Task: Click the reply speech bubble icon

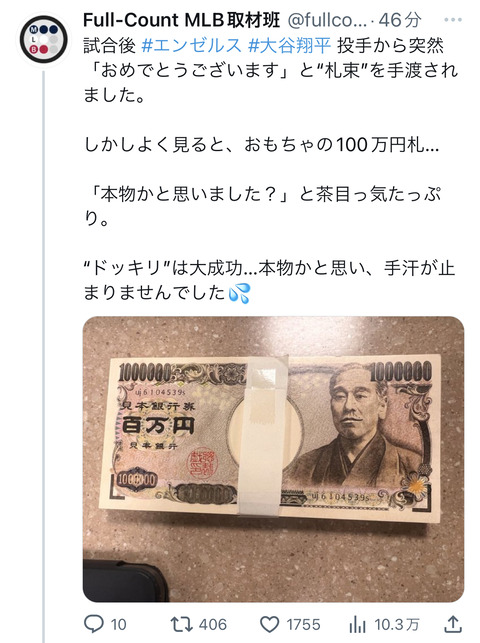Action: coord(93,624)
